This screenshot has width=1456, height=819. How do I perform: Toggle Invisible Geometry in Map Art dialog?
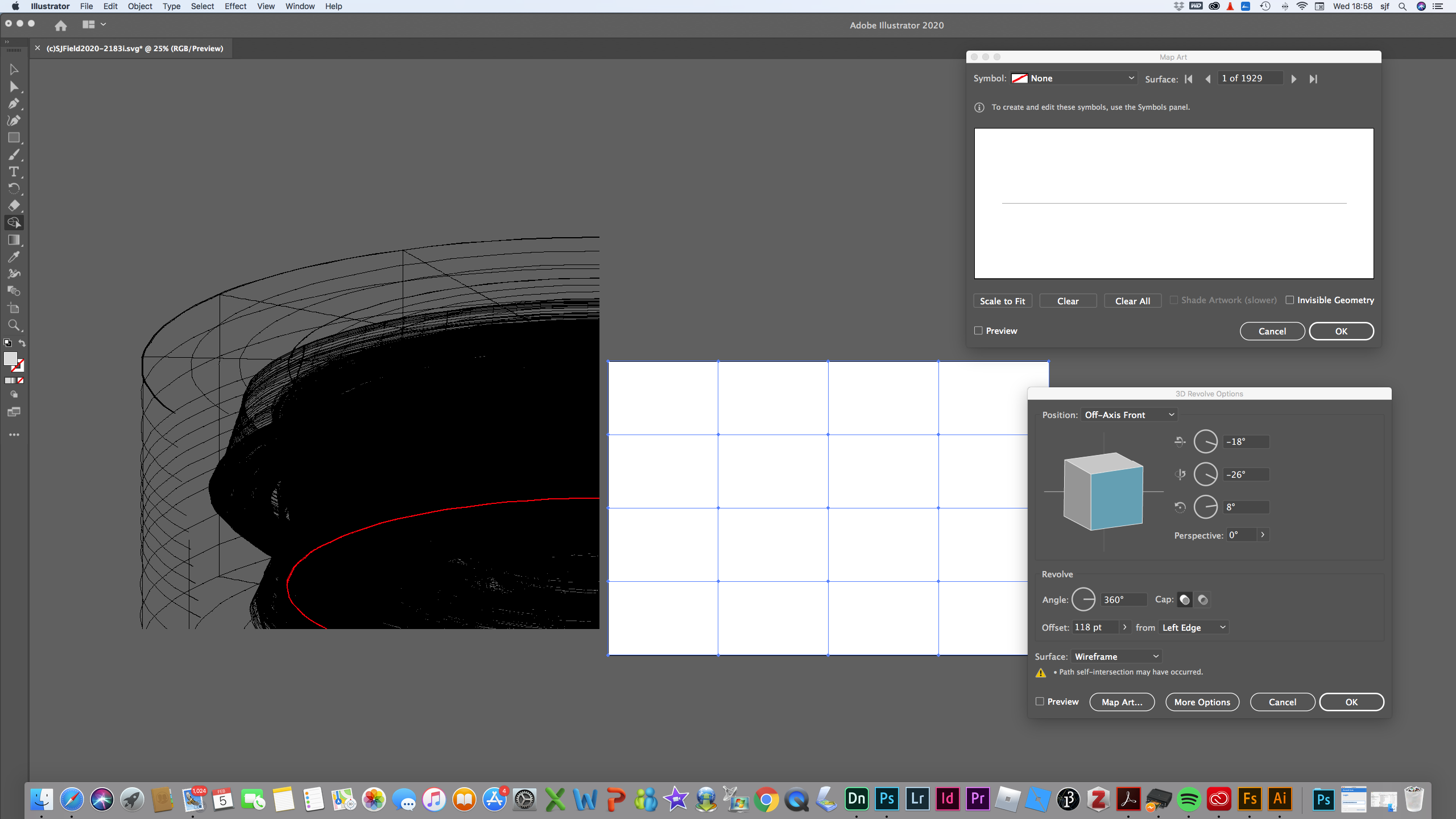point(1289,300)
